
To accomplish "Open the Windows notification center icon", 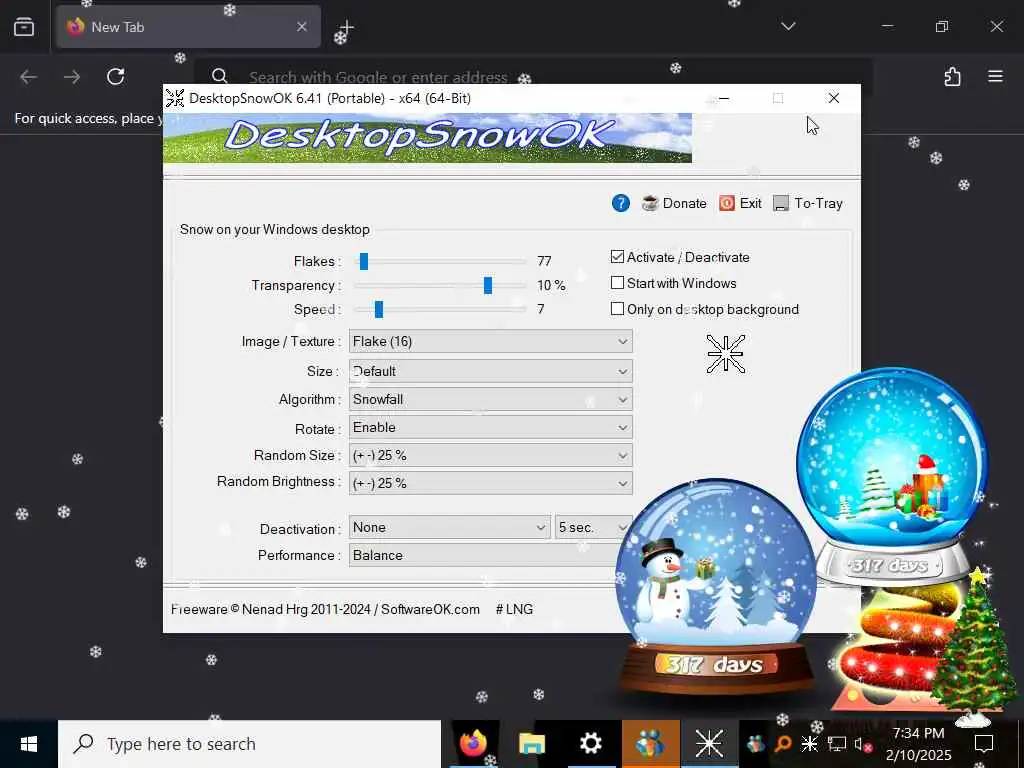I will pyautogui.click(x=984, y=744).
